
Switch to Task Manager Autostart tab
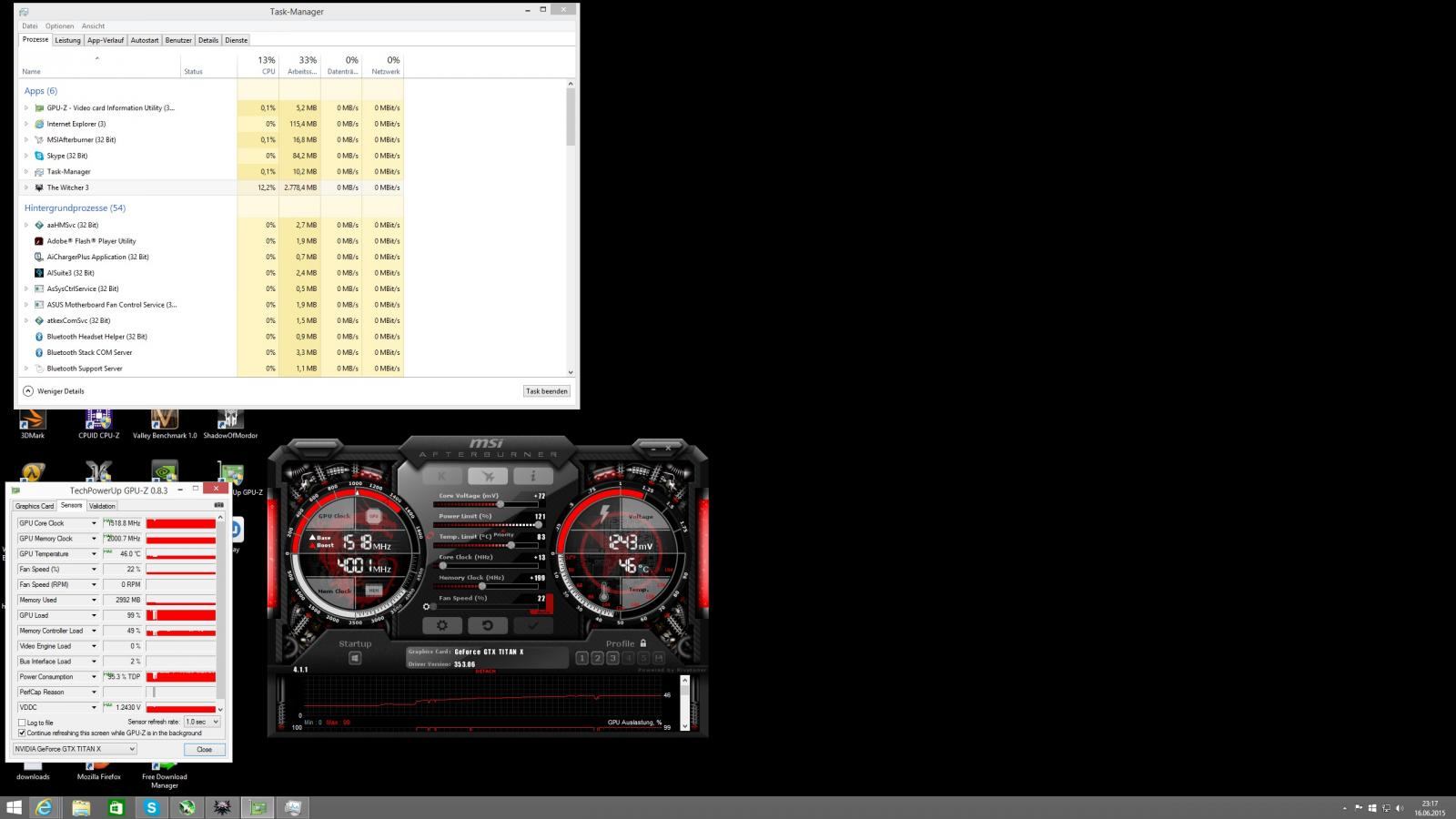pos(145,40)
